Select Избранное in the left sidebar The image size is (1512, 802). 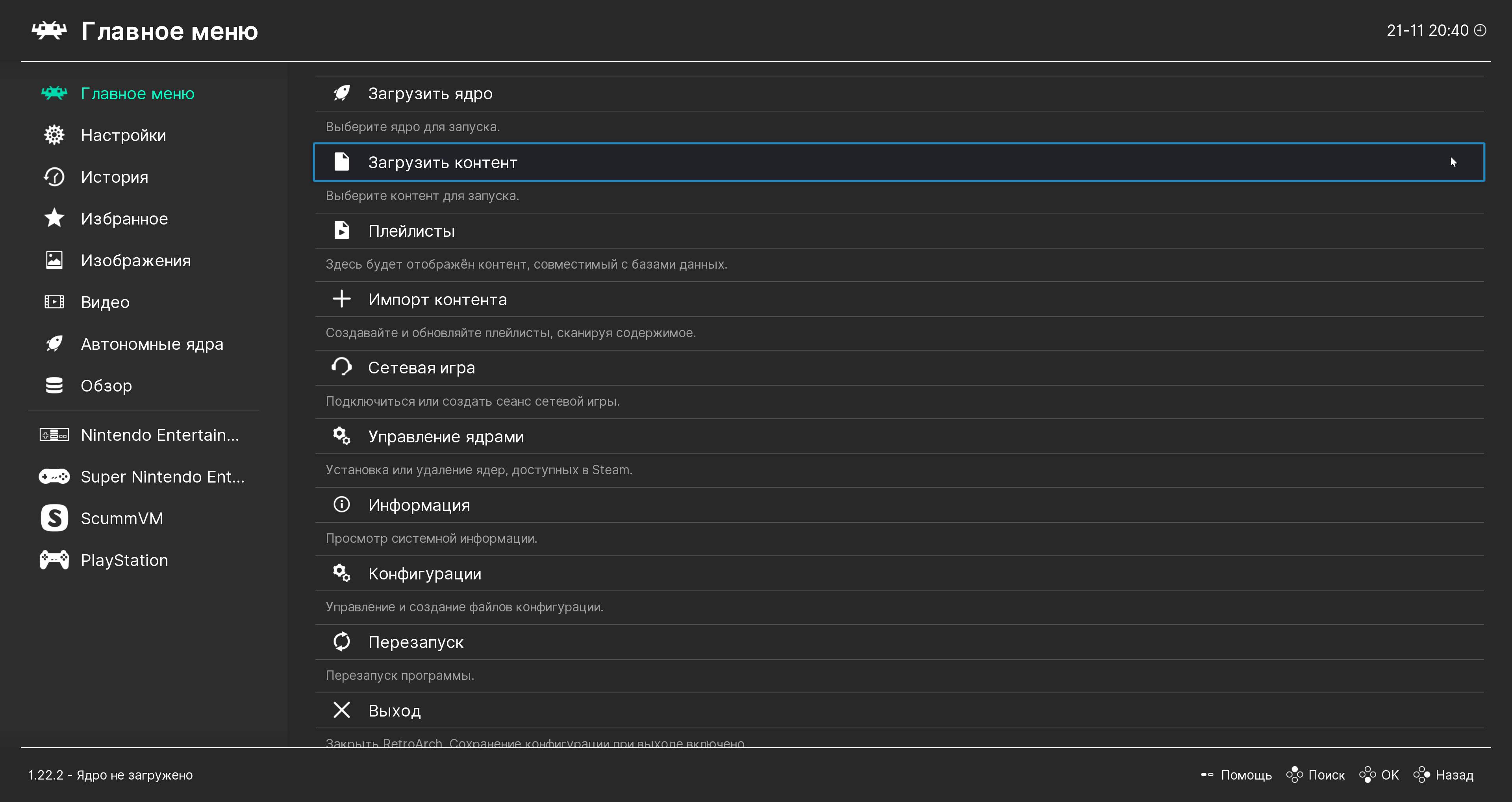pyautogui.click(x=124, y=219)
